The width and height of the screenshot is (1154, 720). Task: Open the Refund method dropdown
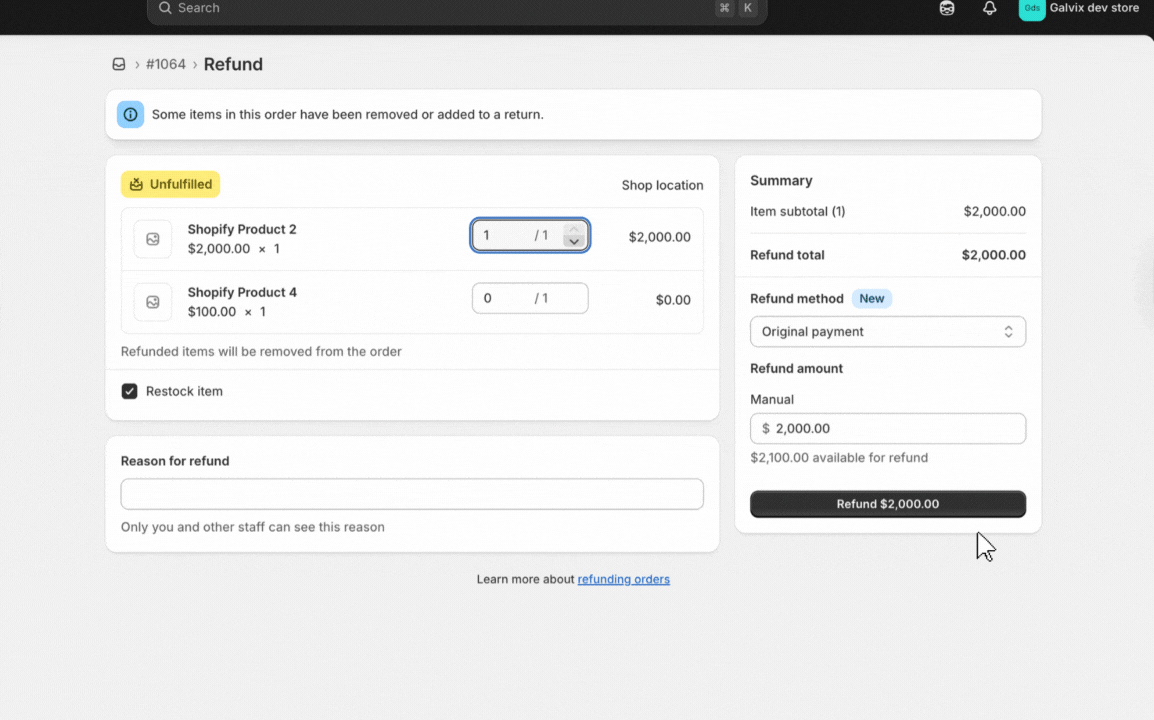888,331
